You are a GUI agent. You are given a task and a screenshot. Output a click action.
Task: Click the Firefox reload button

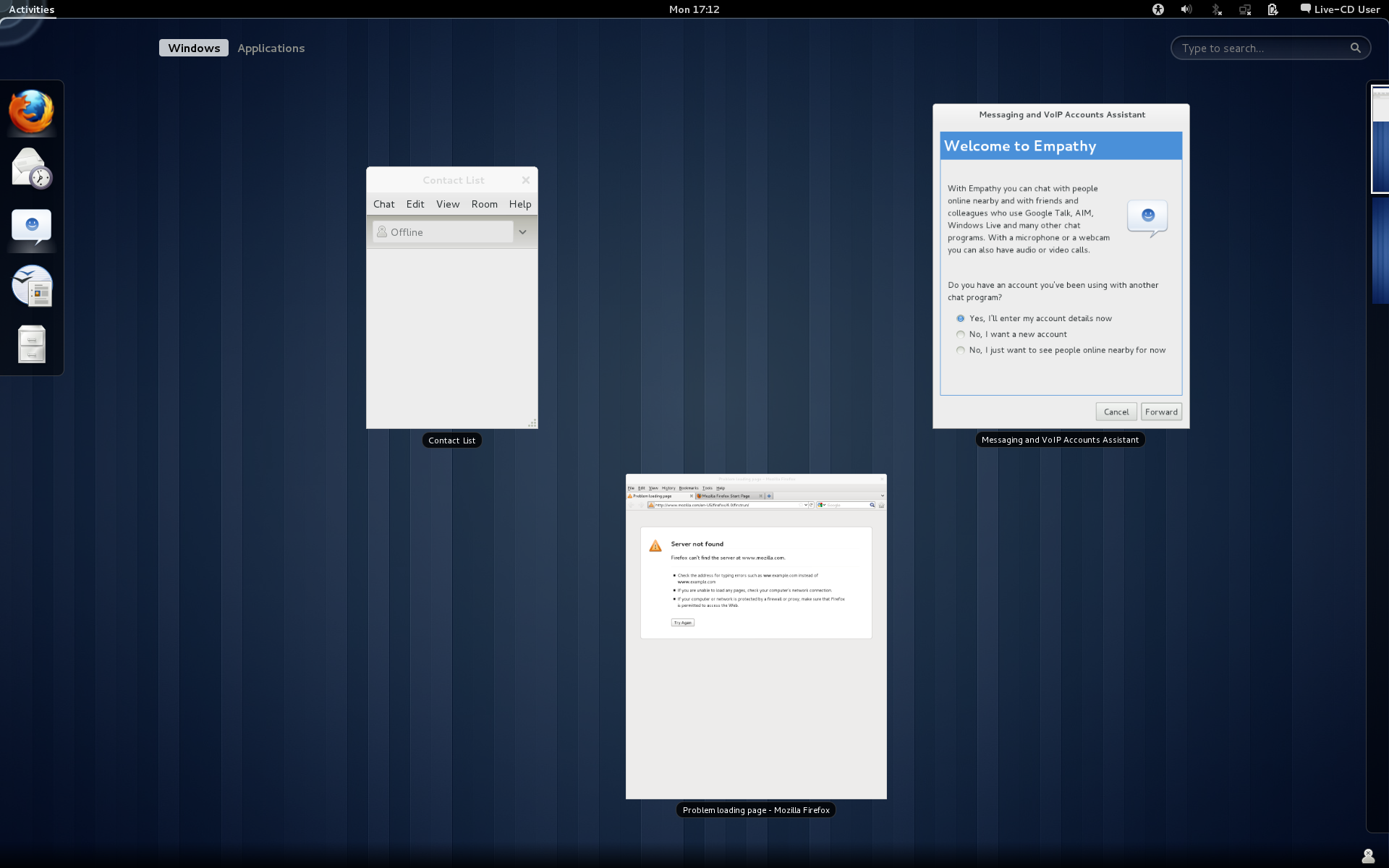tap(811, 505)
